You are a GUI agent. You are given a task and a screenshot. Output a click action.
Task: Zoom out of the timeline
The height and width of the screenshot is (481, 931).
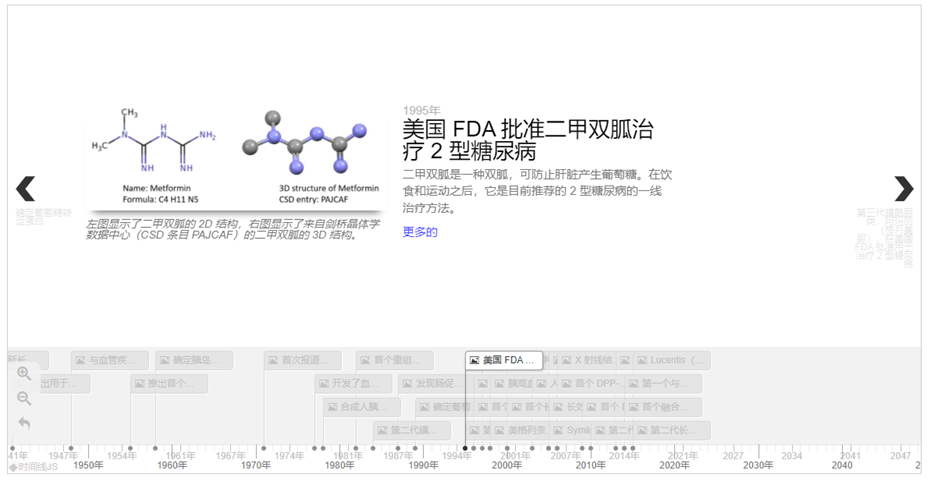24,398
